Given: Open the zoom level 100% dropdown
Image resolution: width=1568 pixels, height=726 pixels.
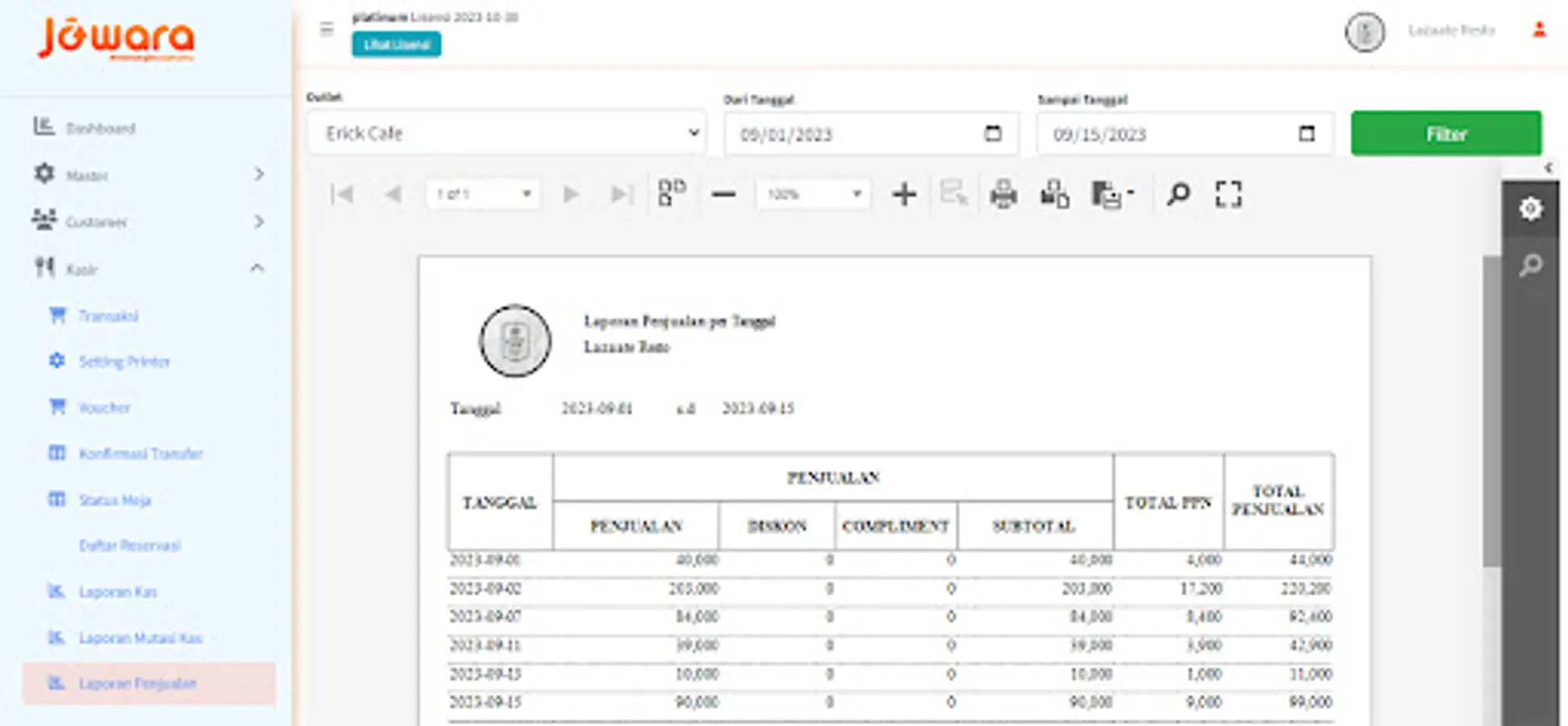Looking at the screenshot, I should point(813,194).
